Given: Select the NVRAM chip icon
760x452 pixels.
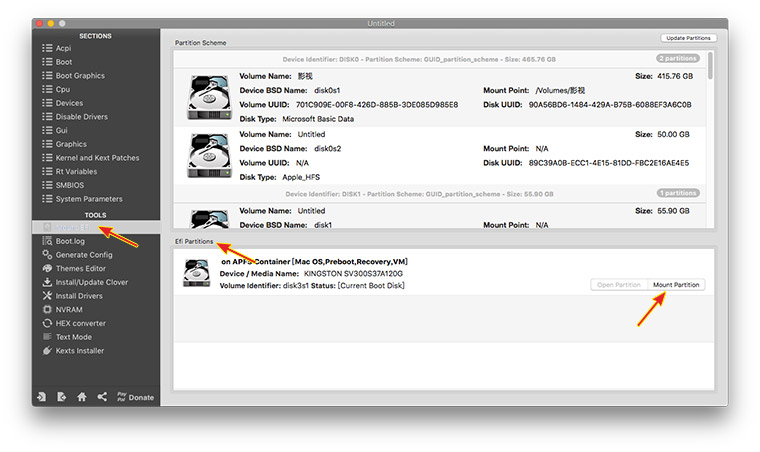Looking at the screenshot, I should 47,309.
